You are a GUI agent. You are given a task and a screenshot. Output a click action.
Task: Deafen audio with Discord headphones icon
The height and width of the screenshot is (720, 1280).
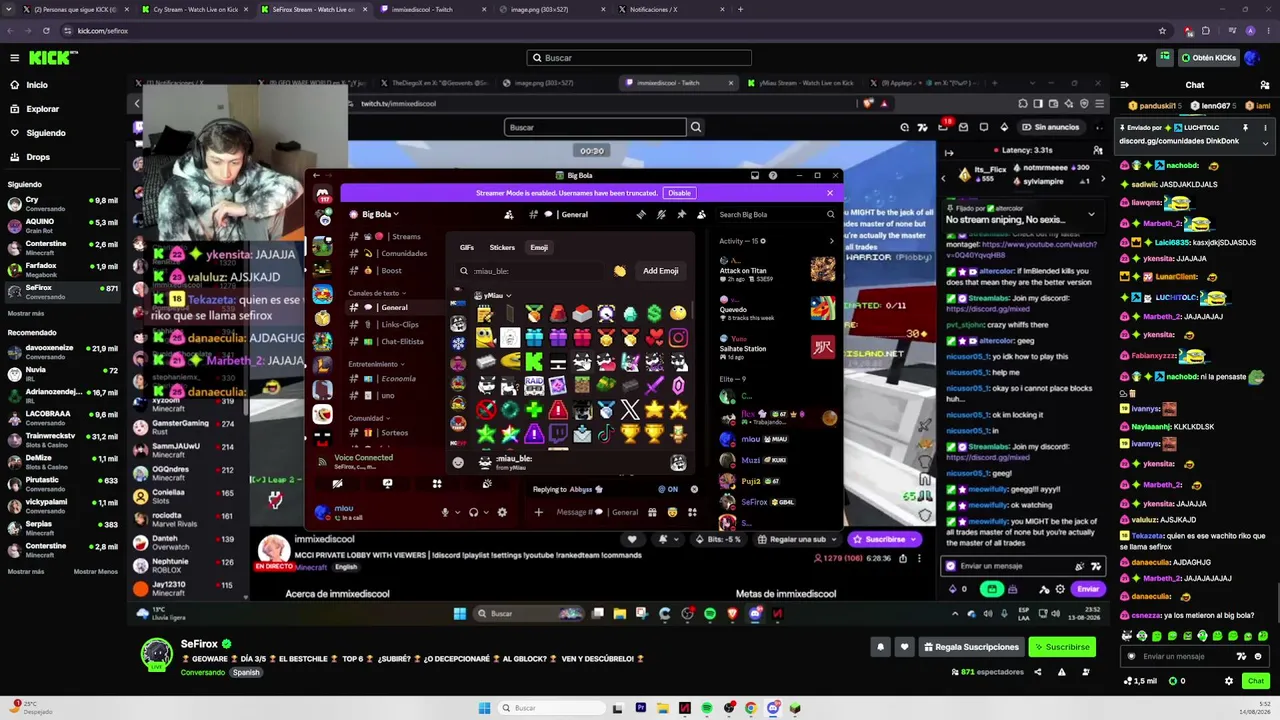[473, 512]
